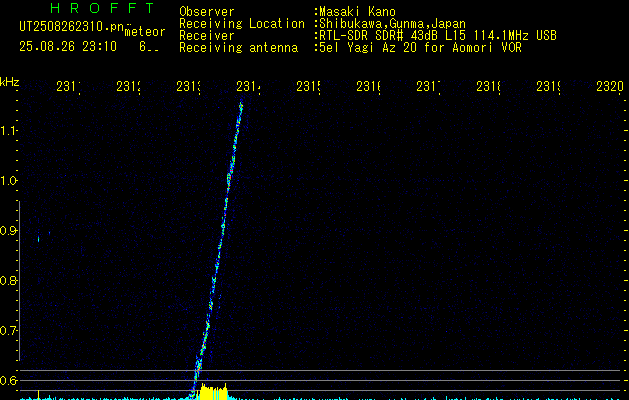Screen dimensions: 629x400
Task: Select the Shibukawa,Gunma,Japan location text
Action: click(392, 24)
